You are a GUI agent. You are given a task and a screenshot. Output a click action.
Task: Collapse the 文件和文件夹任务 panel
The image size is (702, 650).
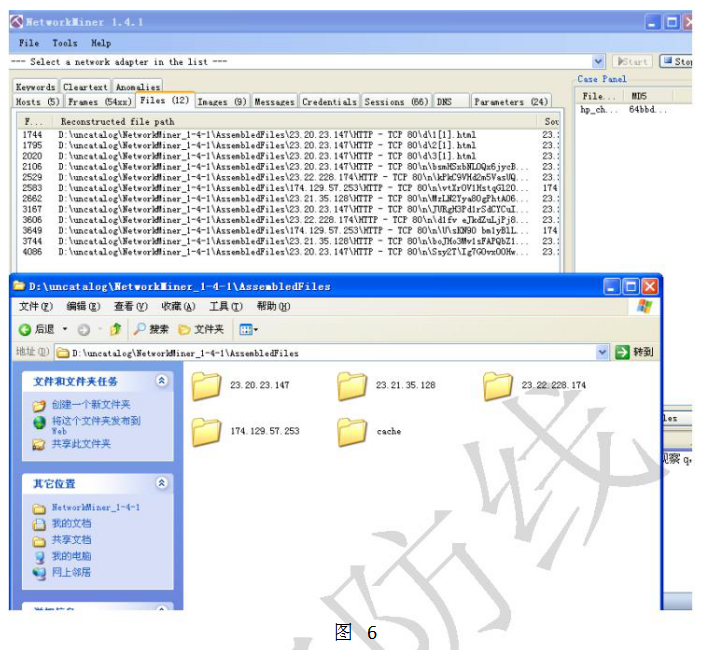click(162, 381)
